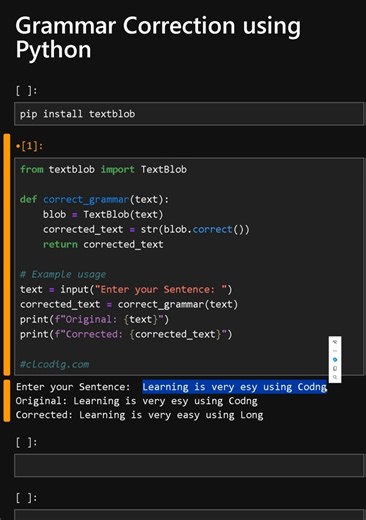Image resolution: width=366 pixels, height=520 pixels.
Task: Click into the 'pip install textblob' cell
Action: click(x=189, y=114)
